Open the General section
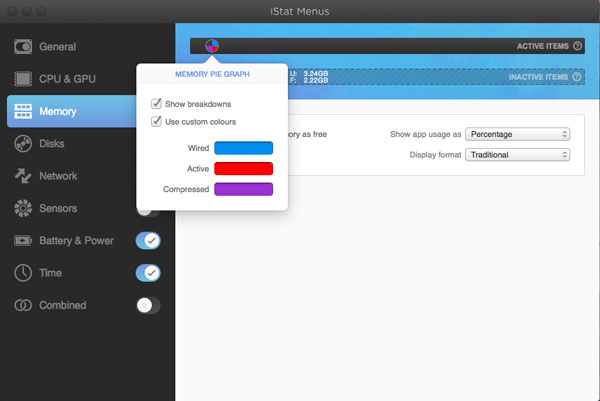 pyautogui.click(x=58, y=47)
